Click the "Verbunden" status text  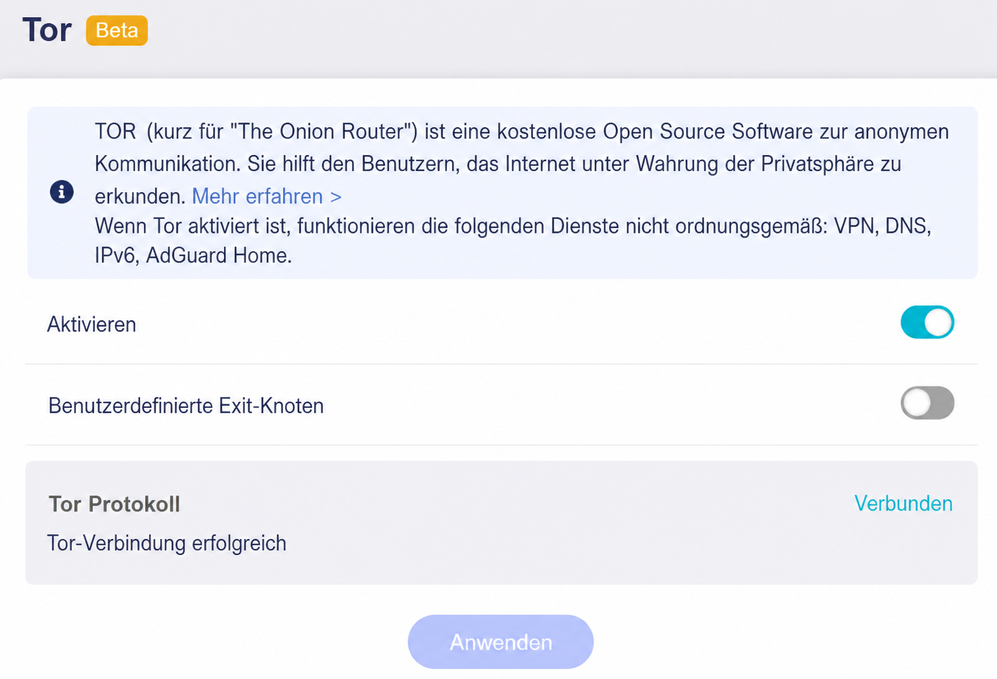pyautogui.click(x=903, y=504)
